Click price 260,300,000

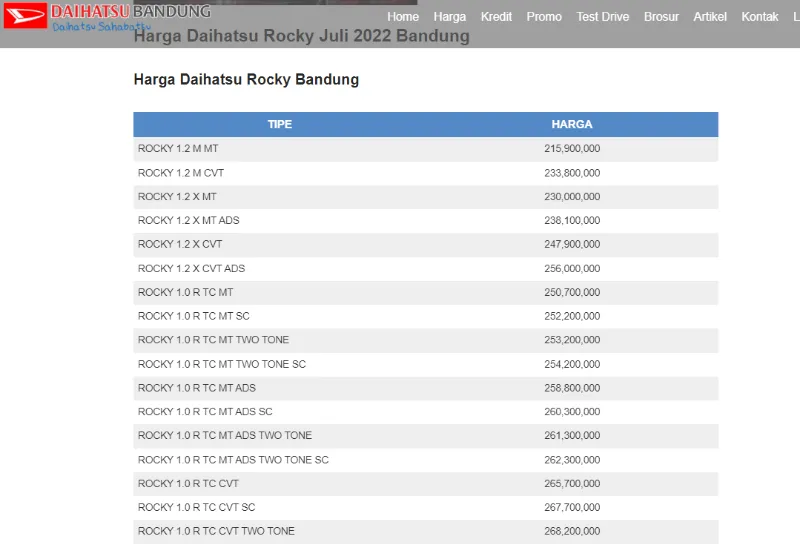(572, 412)
